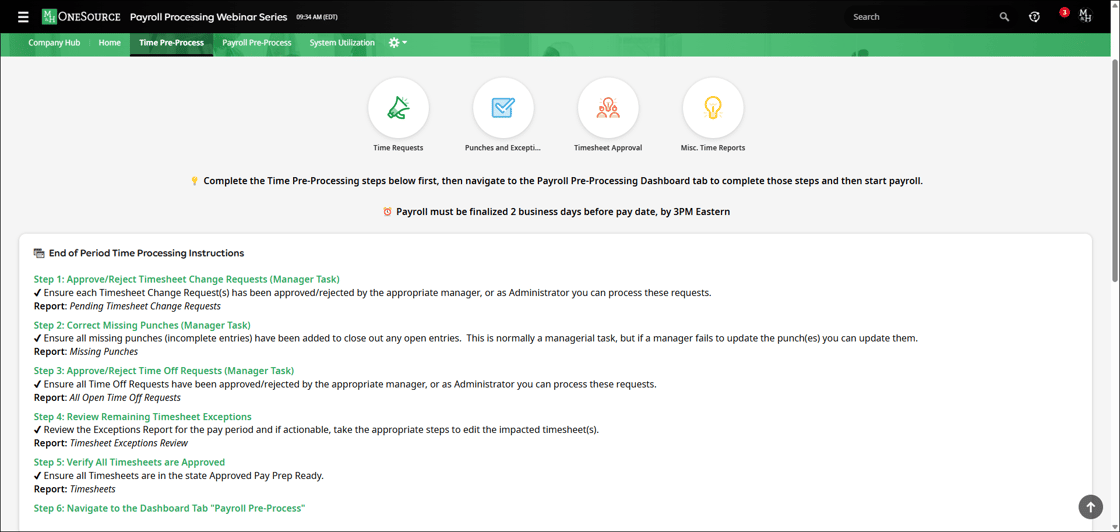Open the Timesheet Approval icon
The height and width of the screenshot is (532, 1120).
coord(608,108)
